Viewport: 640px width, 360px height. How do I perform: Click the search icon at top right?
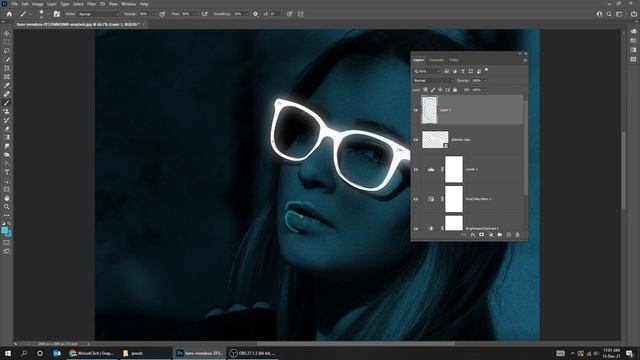[609, 14]
